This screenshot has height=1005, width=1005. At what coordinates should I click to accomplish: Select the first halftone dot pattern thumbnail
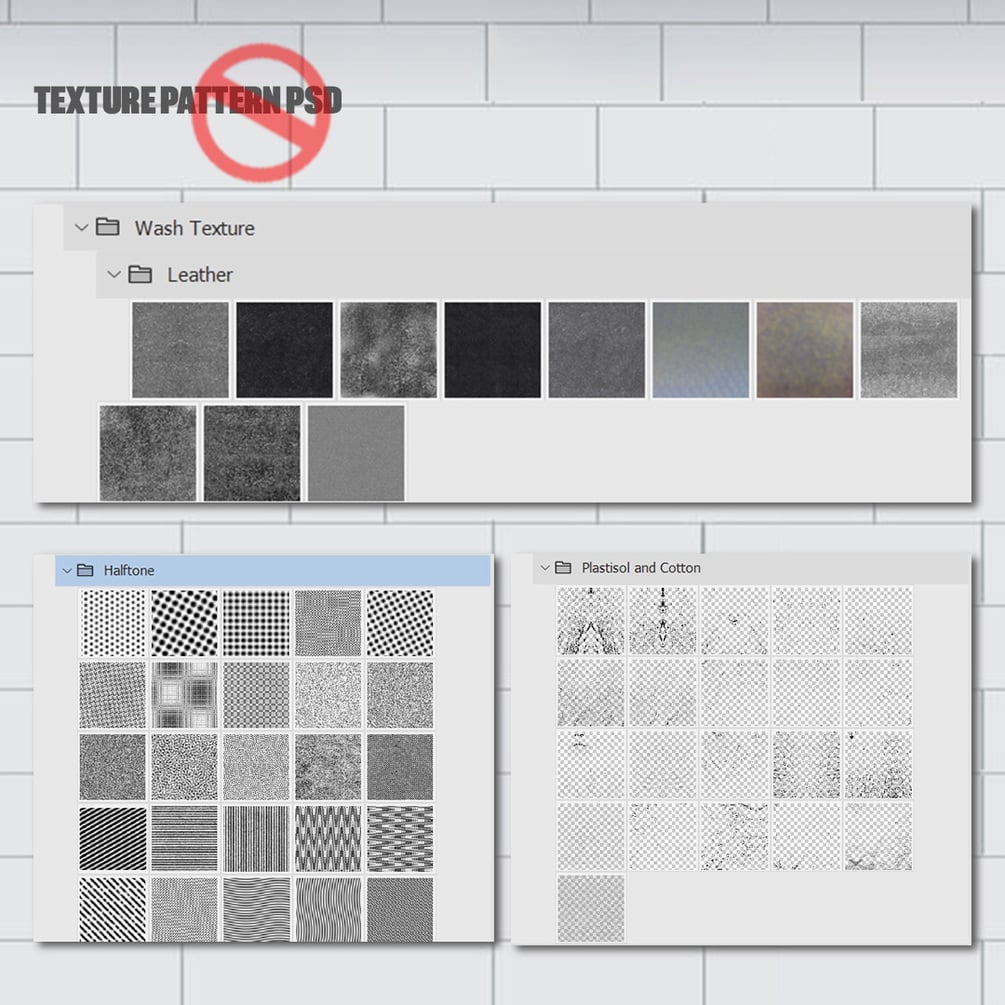click(x=113, y=623)
